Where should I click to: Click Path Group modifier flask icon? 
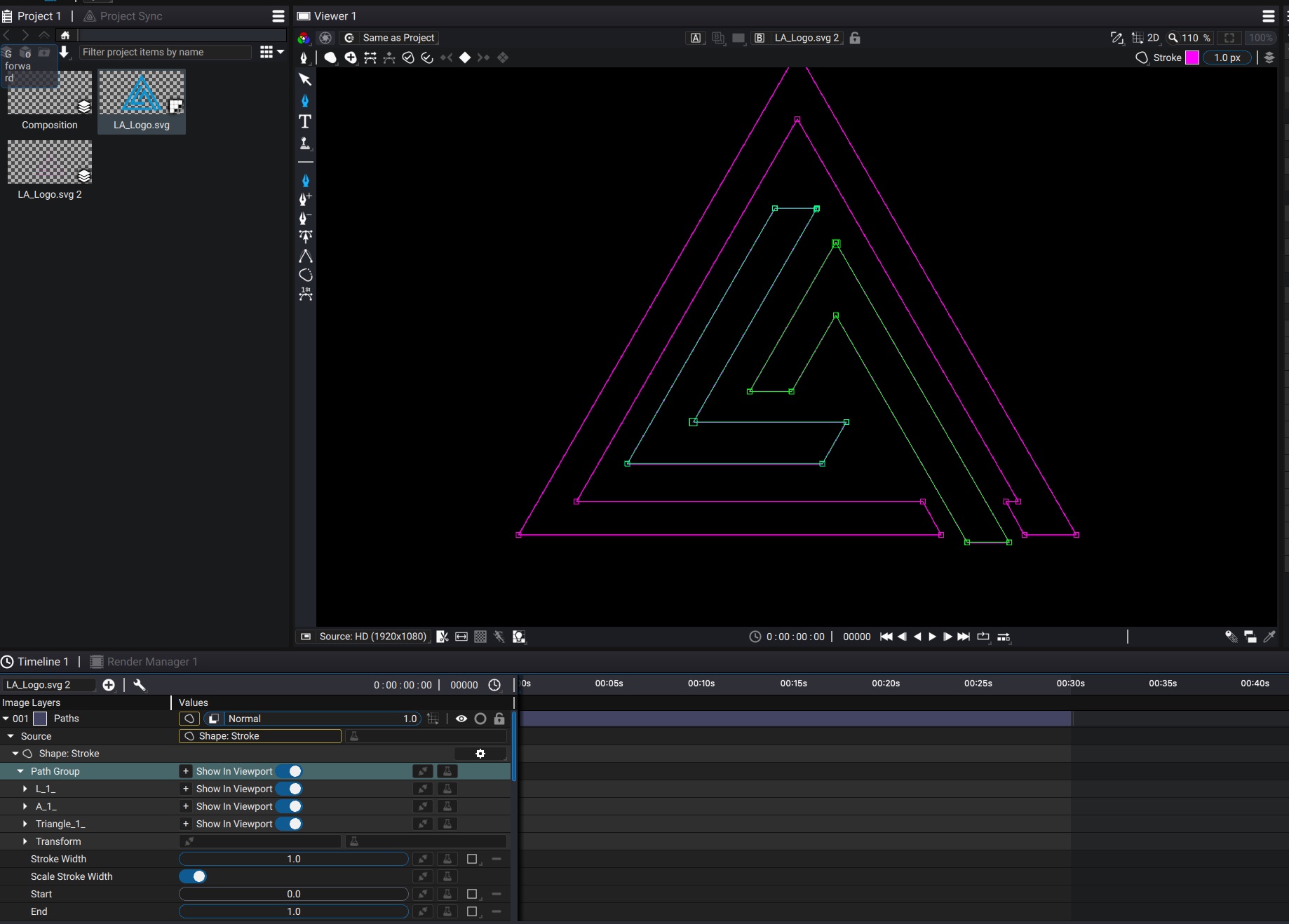[447, 771]
